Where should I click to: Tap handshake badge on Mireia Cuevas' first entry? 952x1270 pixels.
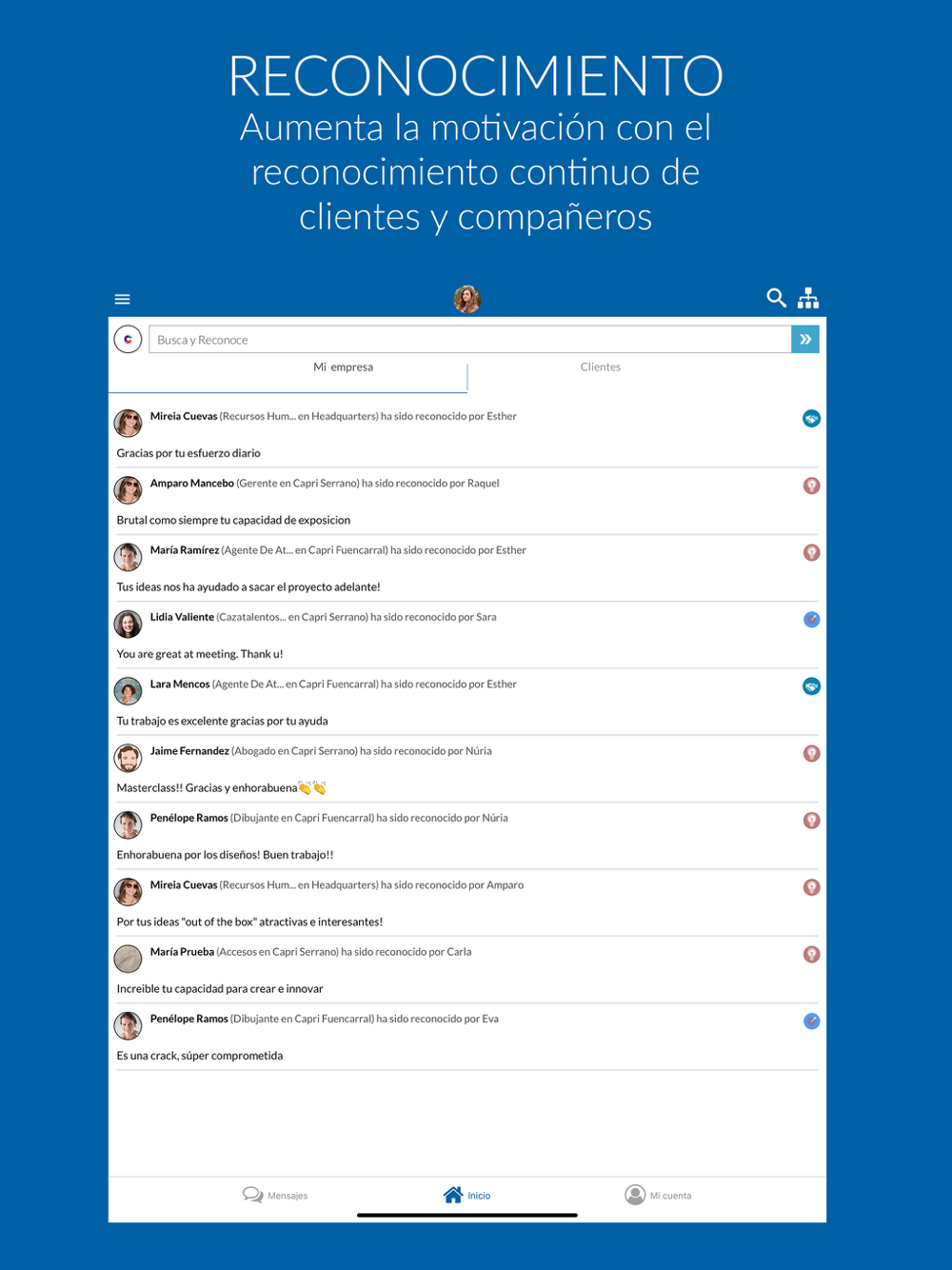click(811, 418)
